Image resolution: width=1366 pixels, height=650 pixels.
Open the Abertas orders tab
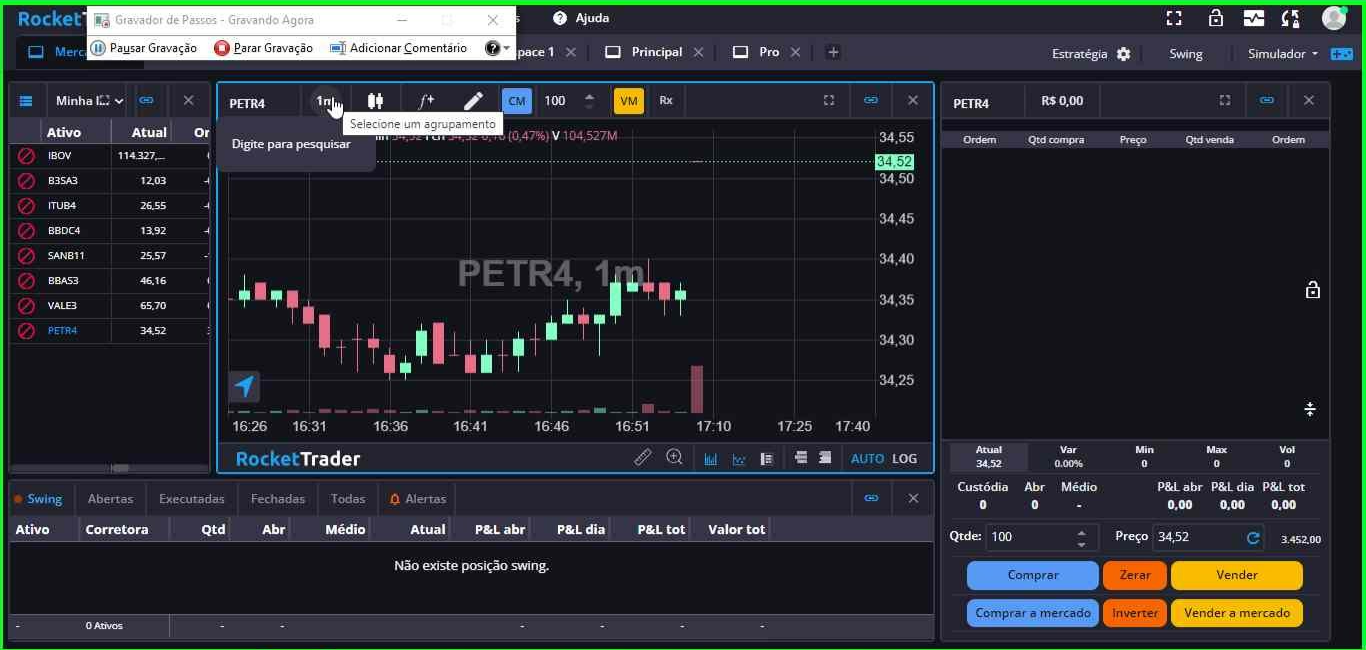[x=110, y=499]
